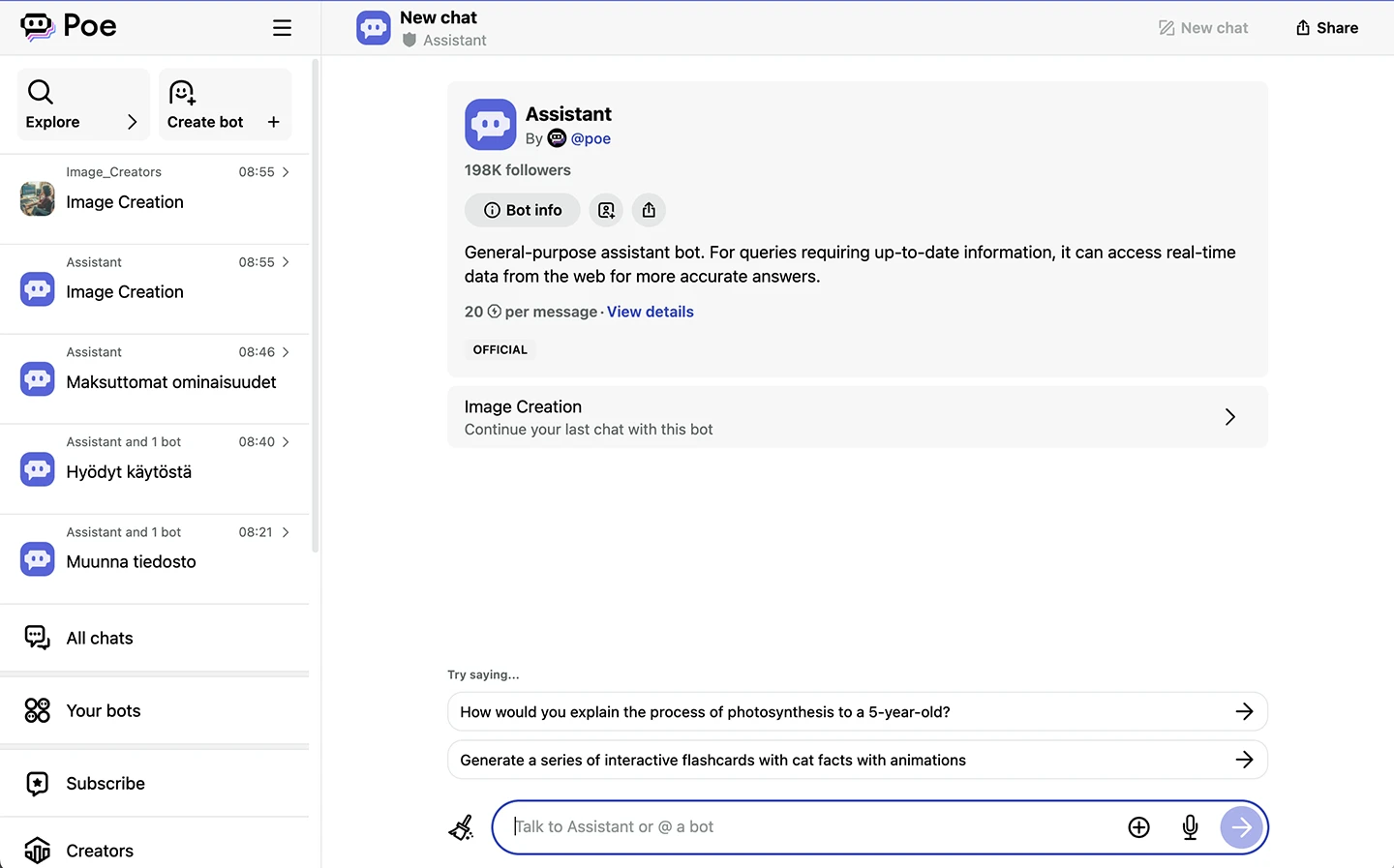
Task: Click the Share button in the header
Action: click(1327, 28)
